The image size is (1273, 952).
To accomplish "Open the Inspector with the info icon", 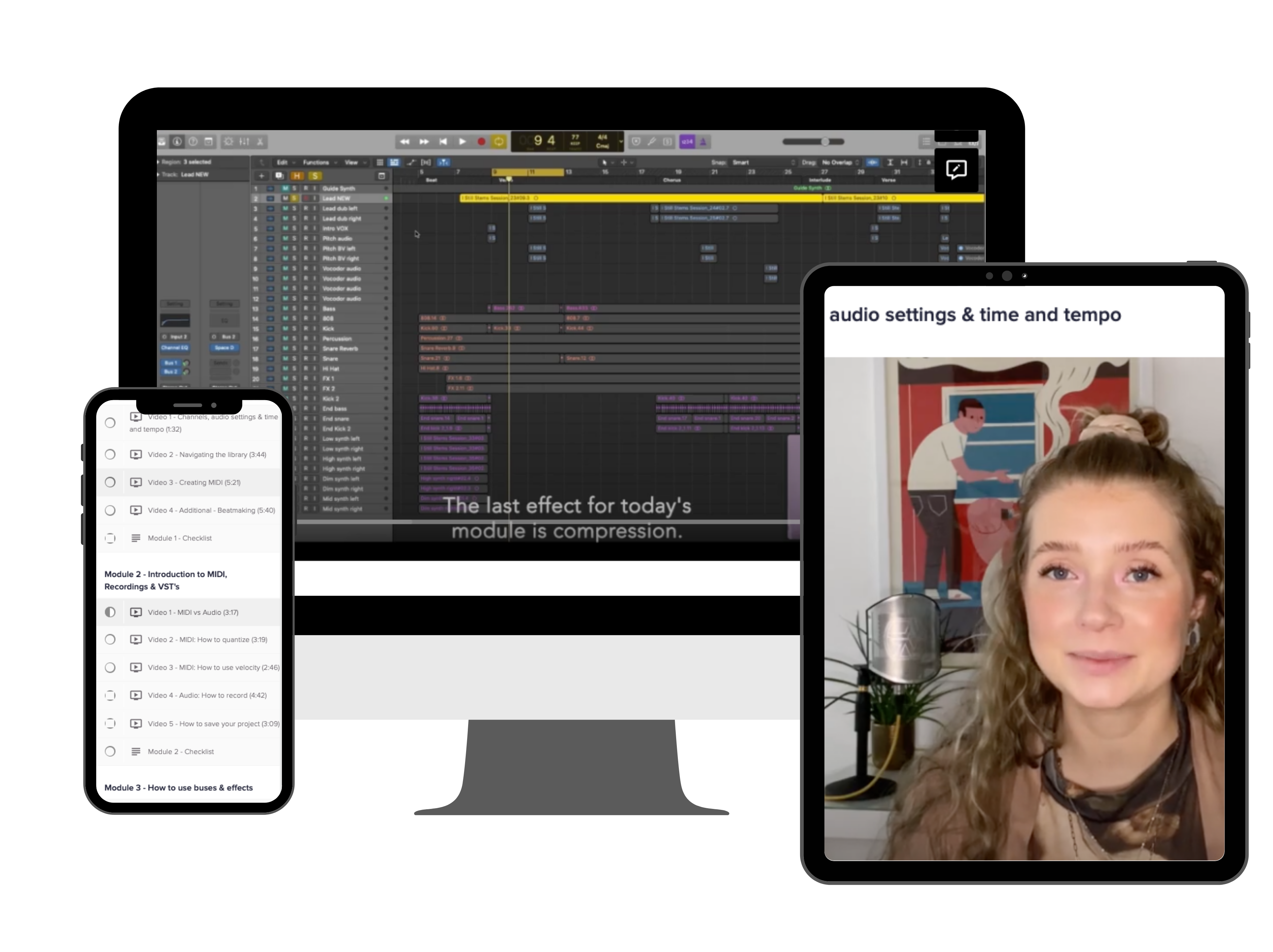I will [x=177, y=142].
